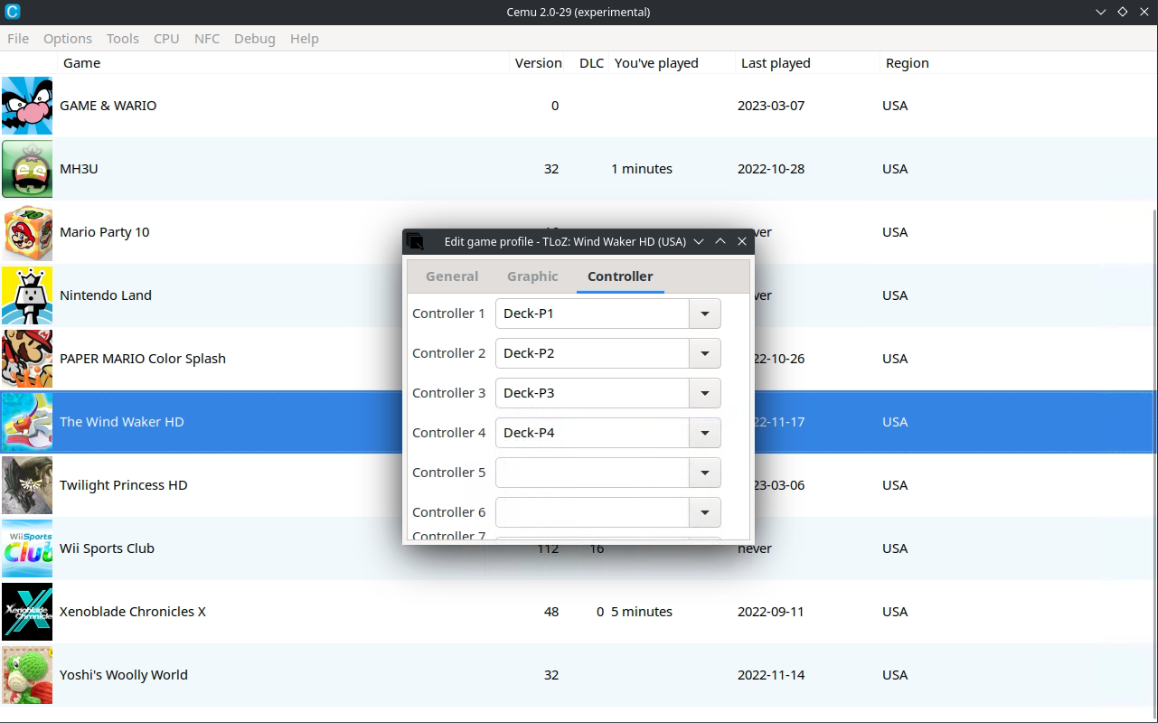This screenshot has height=723, width=1158.
Task: Close the Edit game profile dialog
Action: [x=742, y=241]
